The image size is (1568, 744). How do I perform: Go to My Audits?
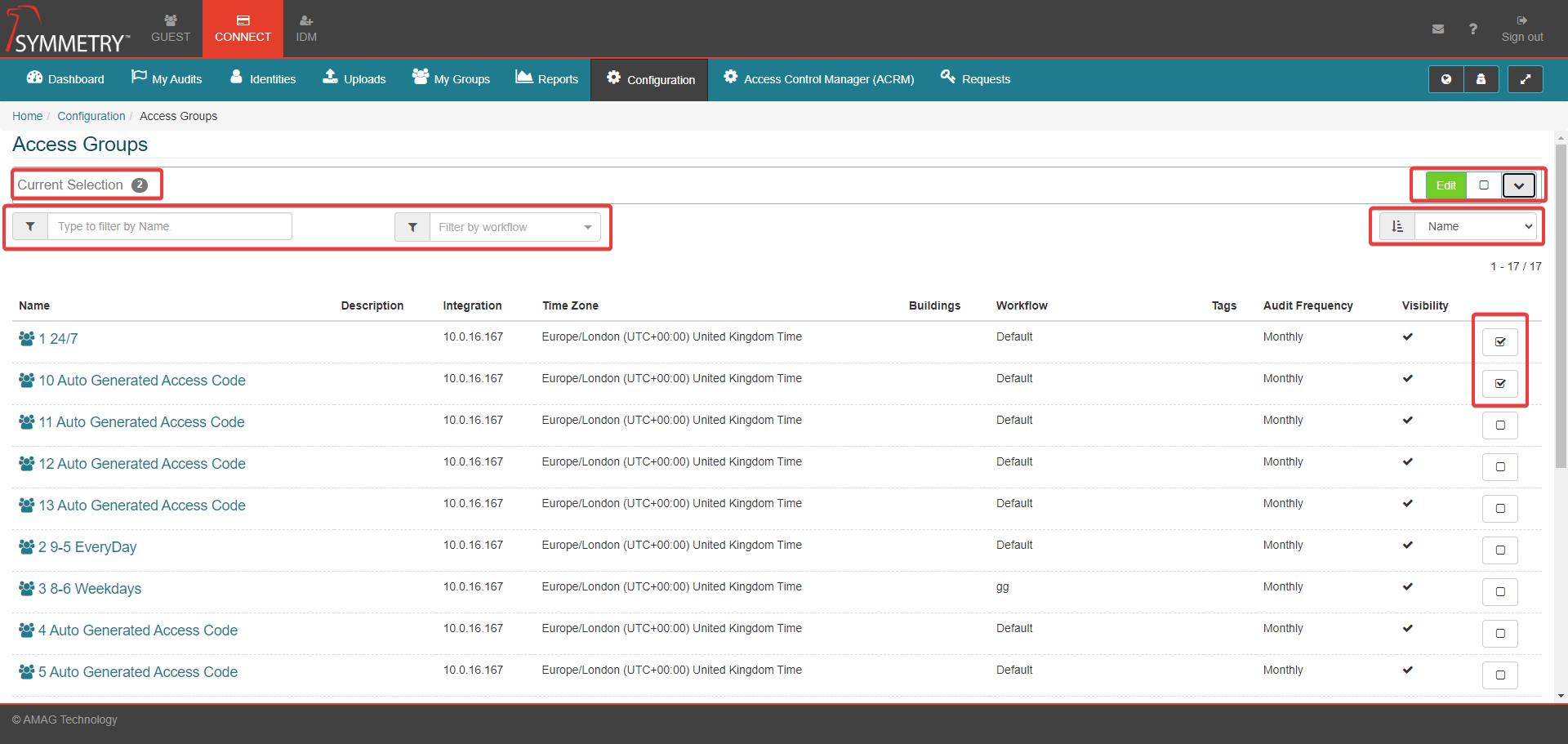click(167, 79)
